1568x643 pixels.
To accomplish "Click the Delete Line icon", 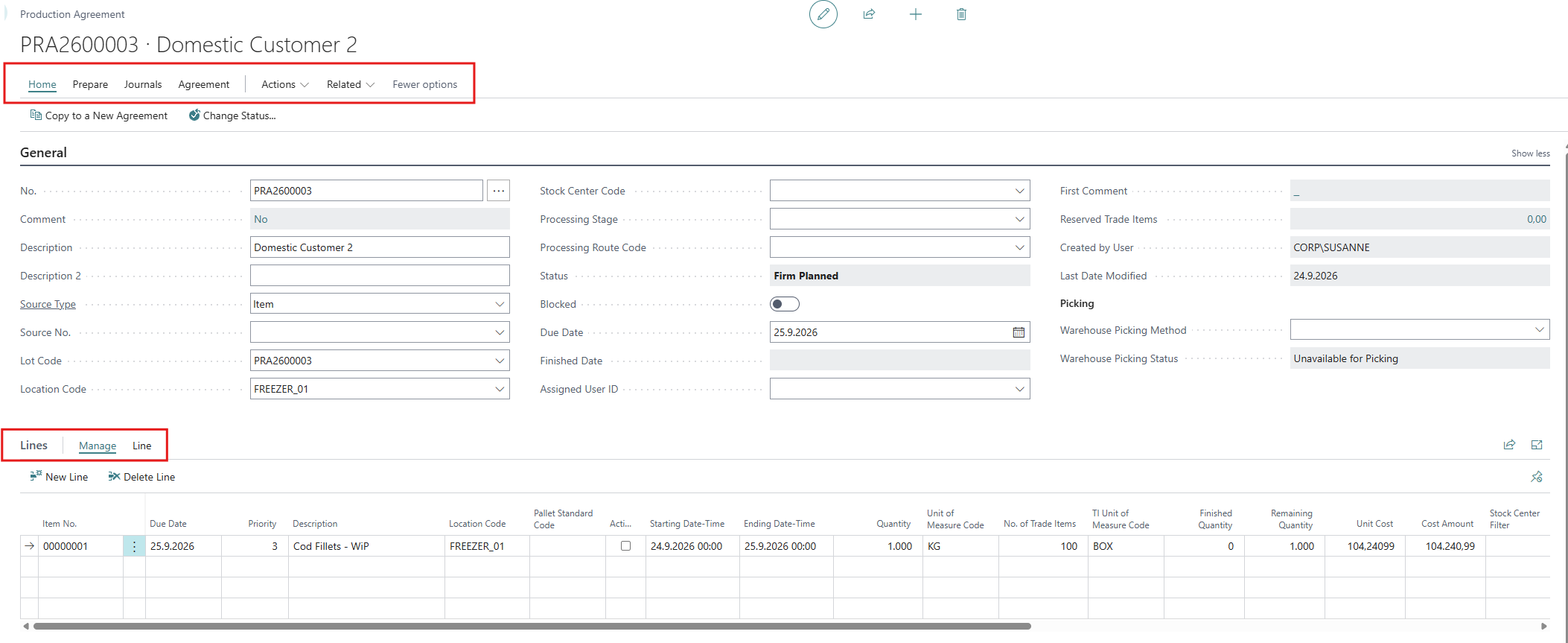I will pos(114,476).
